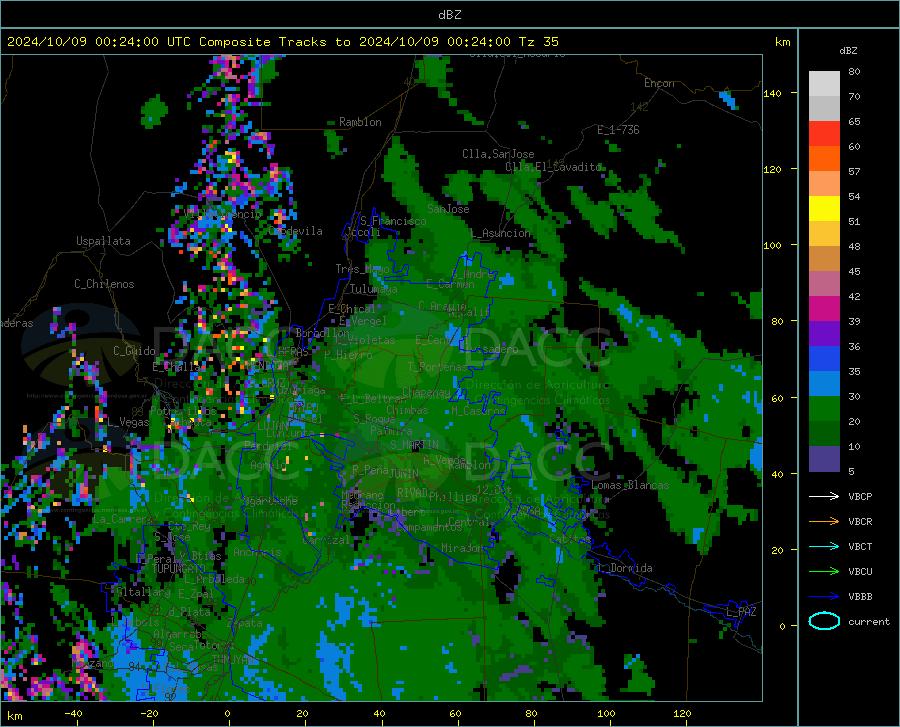The width and height of the screenshot is (900, 727).
Task: Click the 'Anchoris' map label
Action: pos(257,552)
